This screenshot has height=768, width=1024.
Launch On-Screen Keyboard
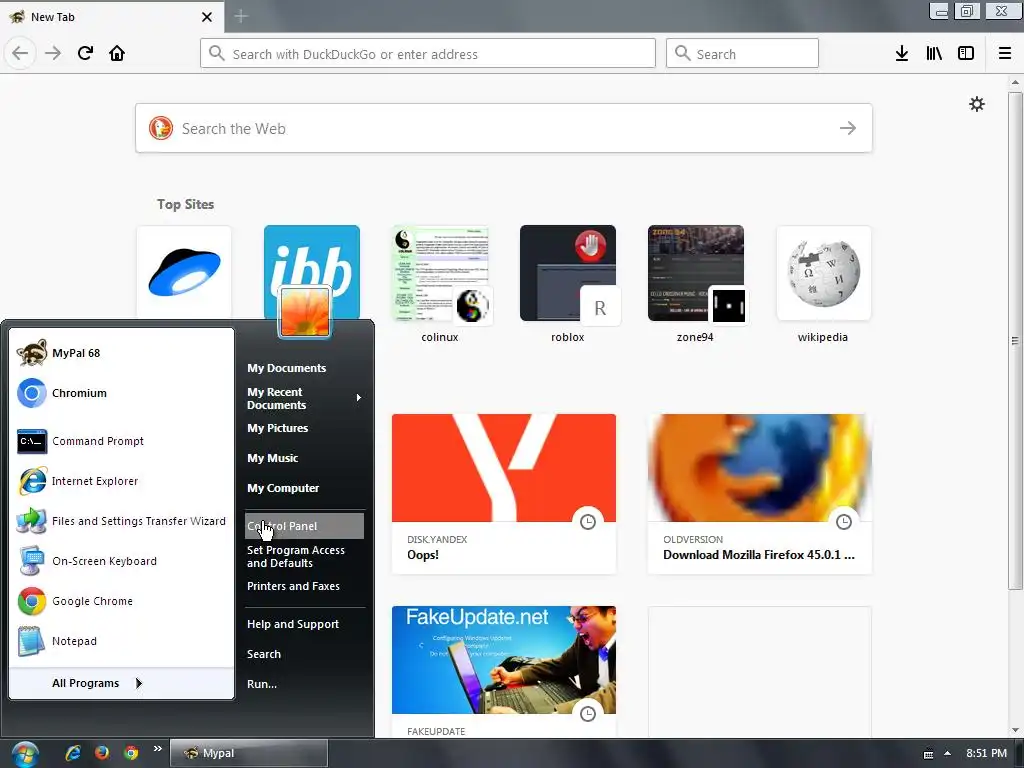pyautogui.click(x=121, y=561)
